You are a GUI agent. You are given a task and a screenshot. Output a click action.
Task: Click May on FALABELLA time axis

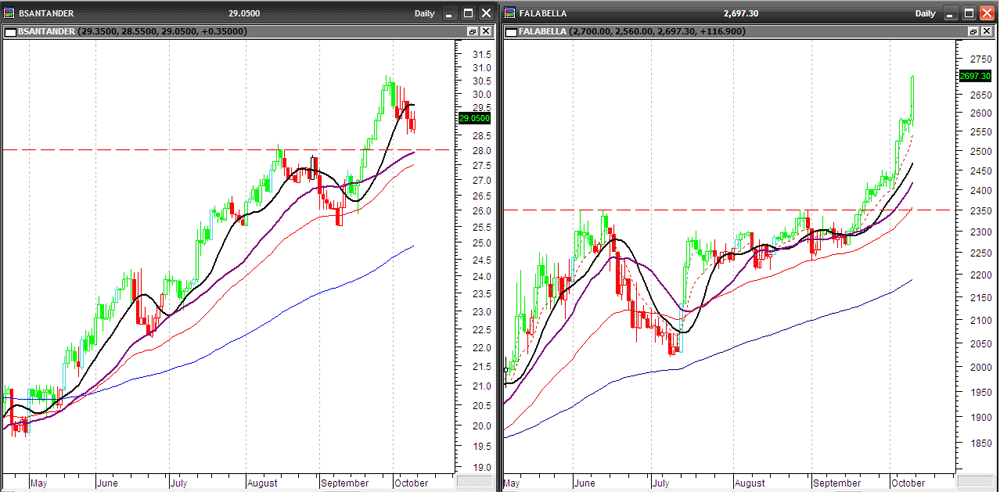512,483
